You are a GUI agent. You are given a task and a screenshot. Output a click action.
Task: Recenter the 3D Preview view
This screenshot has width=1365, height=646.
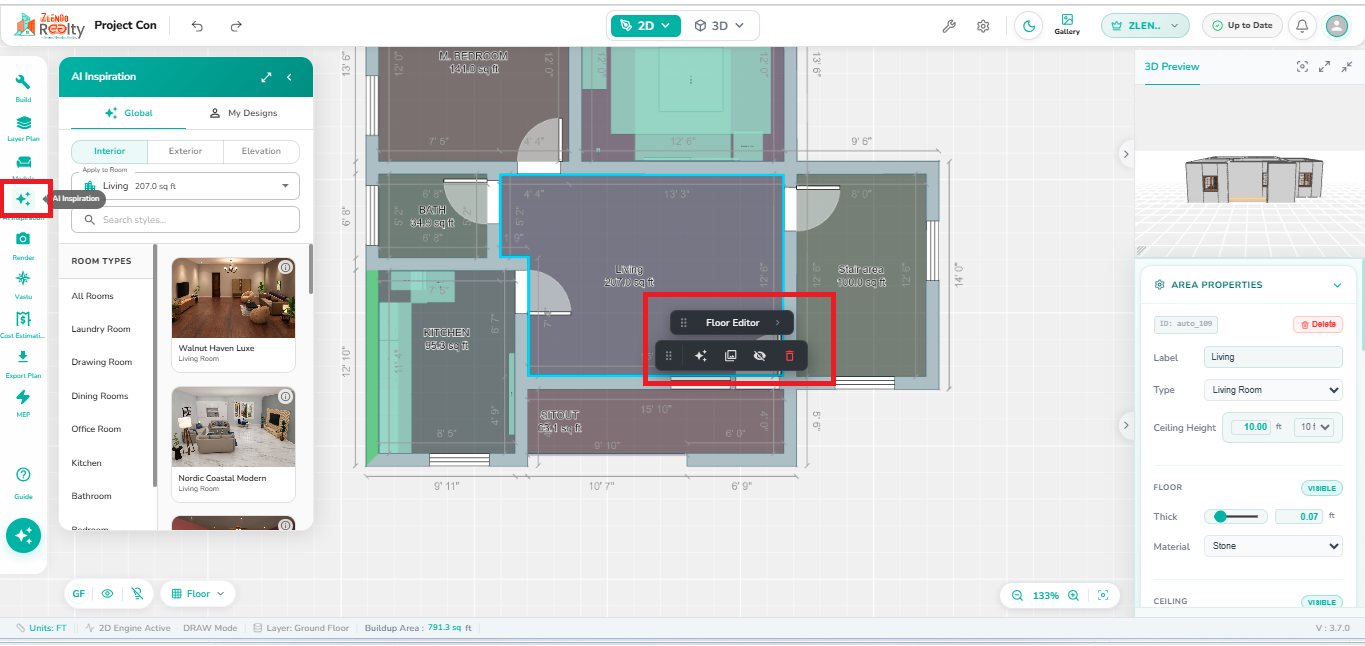[x=1302, y=66]
